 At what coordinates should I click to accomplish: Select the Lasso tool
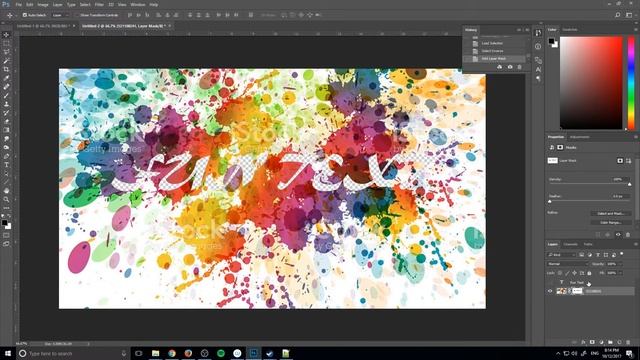point(6,52)
